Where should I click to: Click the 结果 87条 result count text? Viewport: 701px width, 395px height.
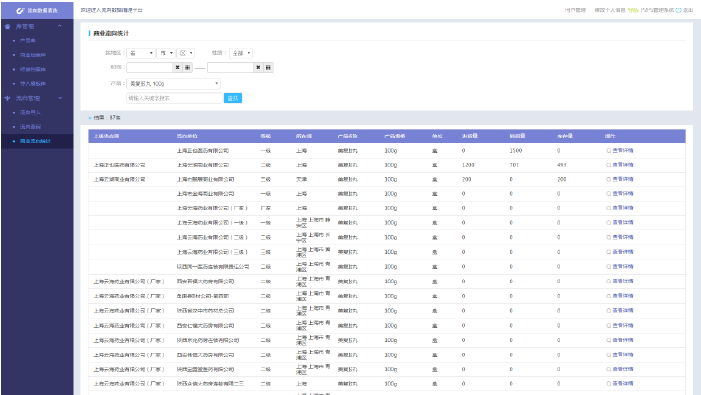[x=107, y=118]
